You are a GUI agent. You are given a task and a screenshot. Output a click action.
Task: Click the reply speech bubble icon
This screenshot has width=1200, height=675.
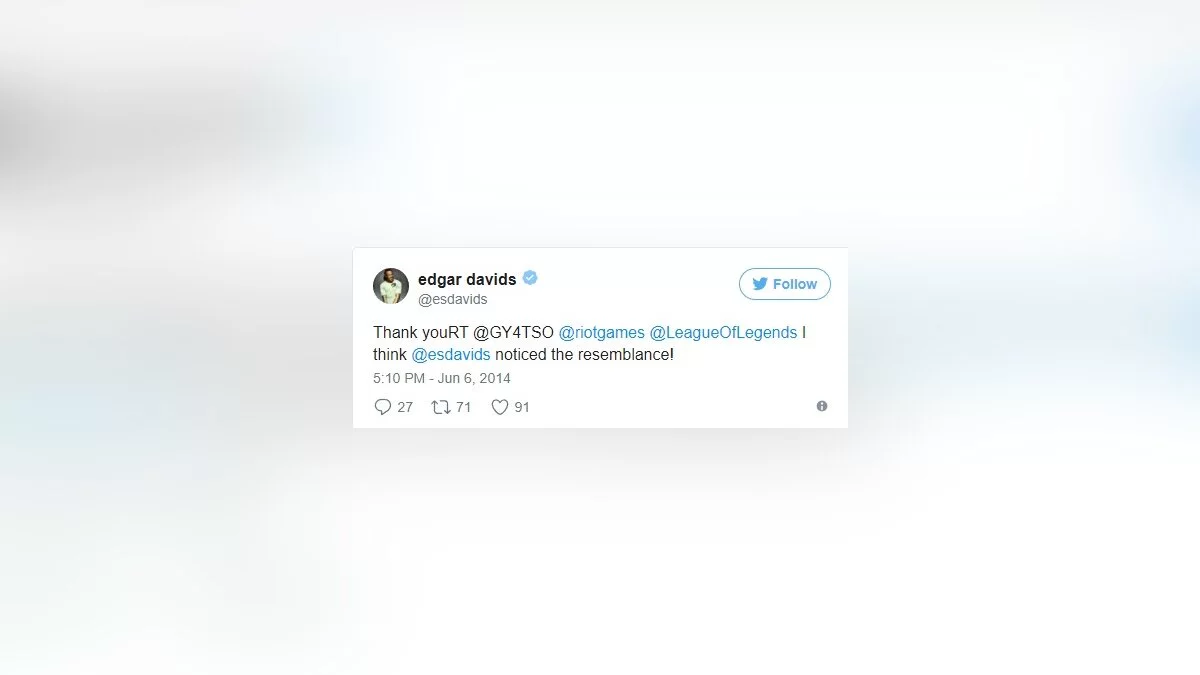382,407
